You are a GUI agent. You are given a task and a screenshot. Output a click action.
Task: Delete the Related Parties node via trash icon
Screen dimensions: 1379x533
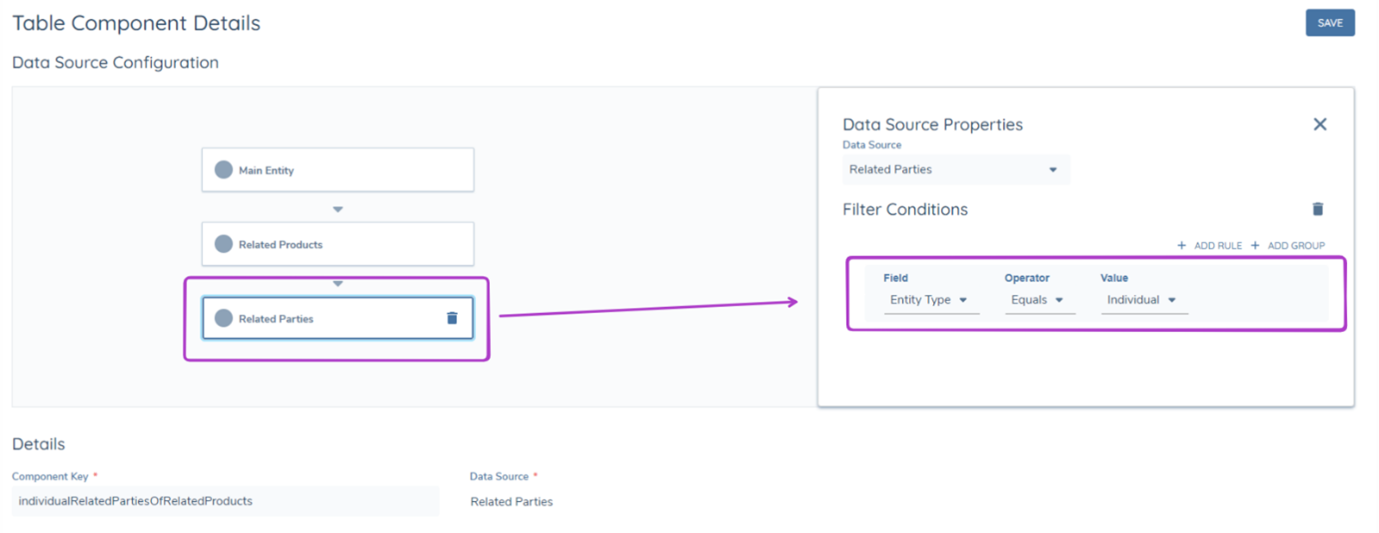pos(452,318)
